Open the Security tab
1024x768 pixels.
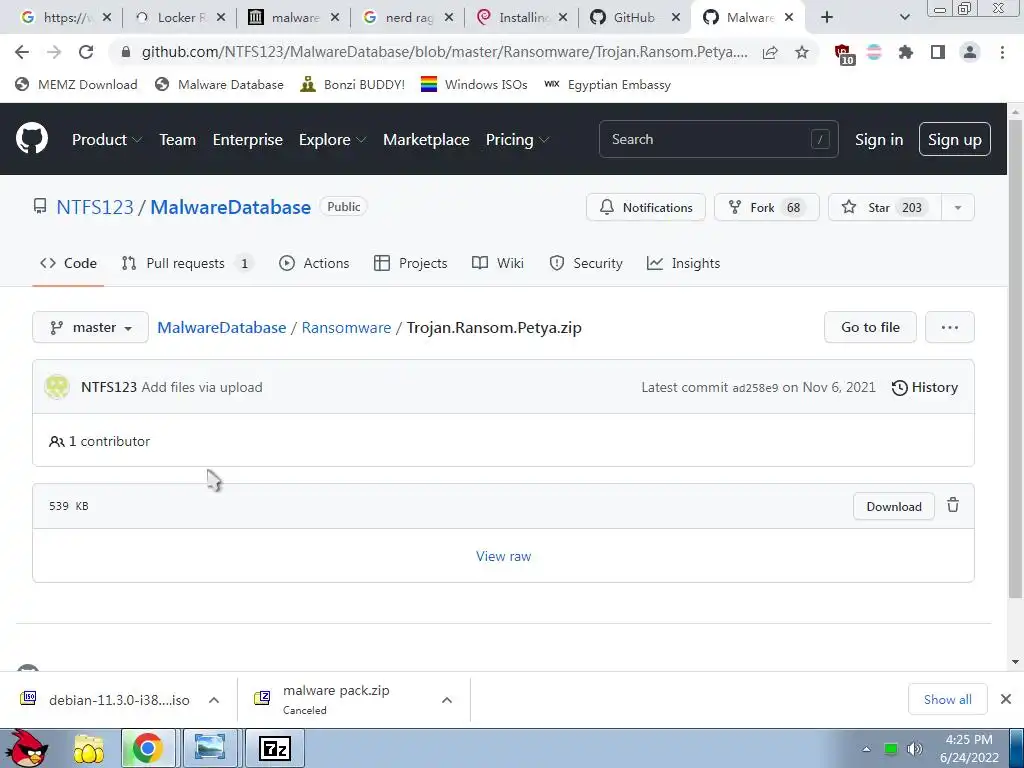click(586, 263)
